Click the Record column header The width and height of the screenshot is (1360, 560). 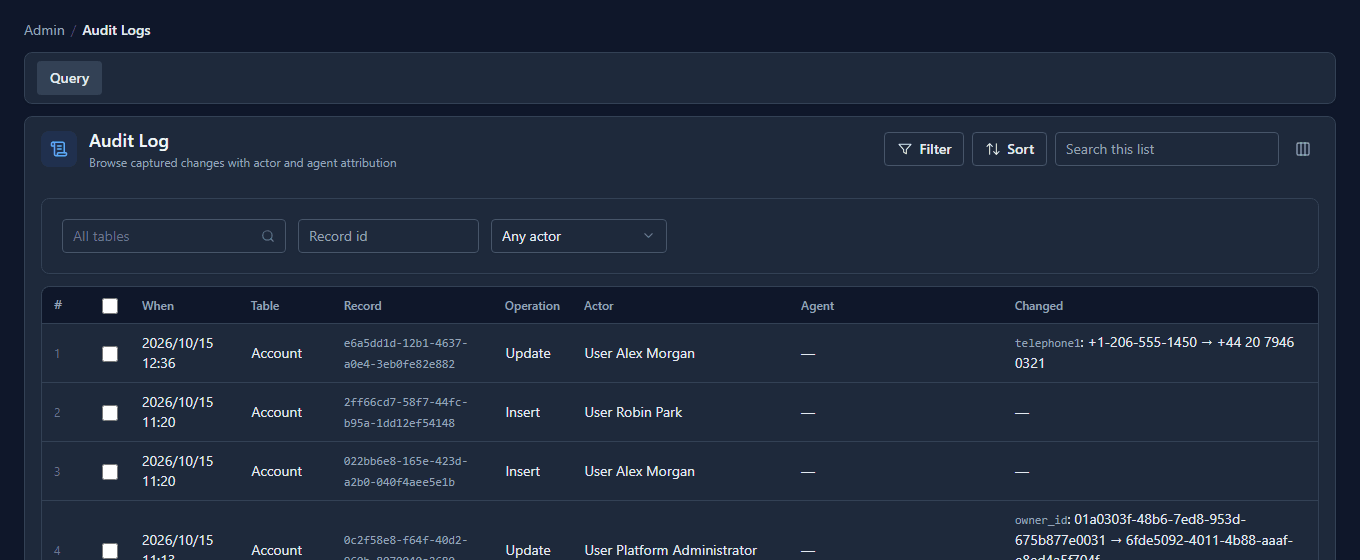363,306
